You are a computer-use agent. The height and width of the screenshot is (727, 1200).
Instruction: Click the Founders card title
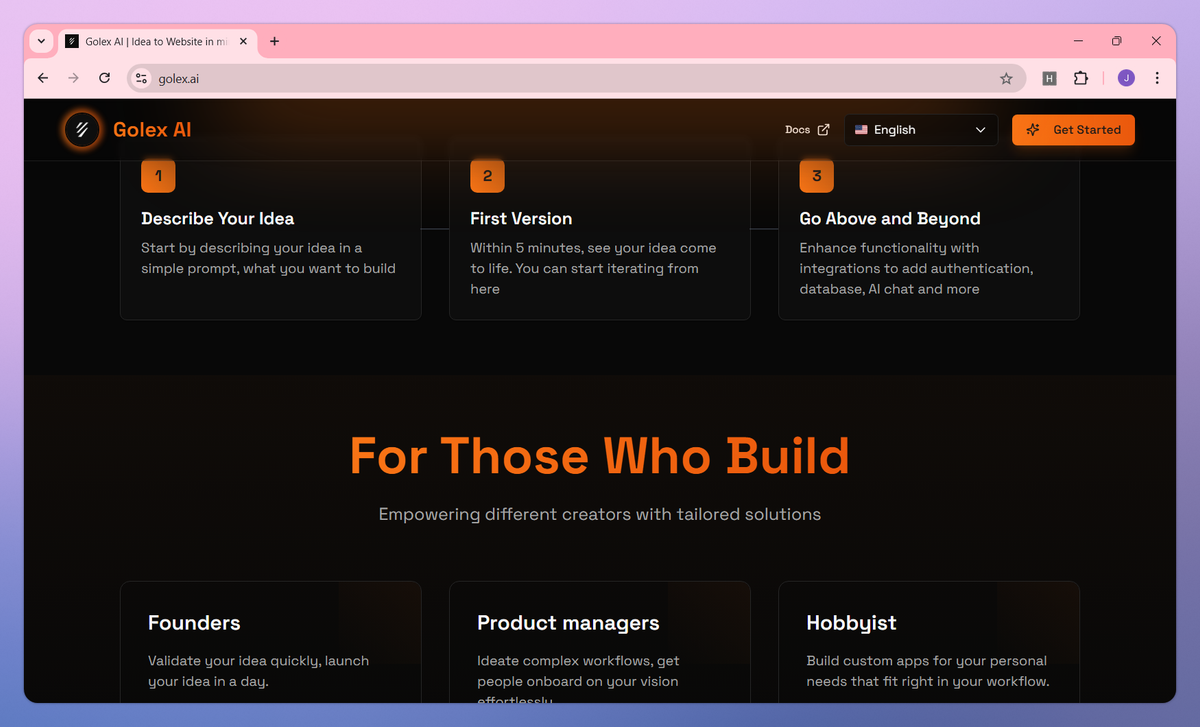point(194,623)
